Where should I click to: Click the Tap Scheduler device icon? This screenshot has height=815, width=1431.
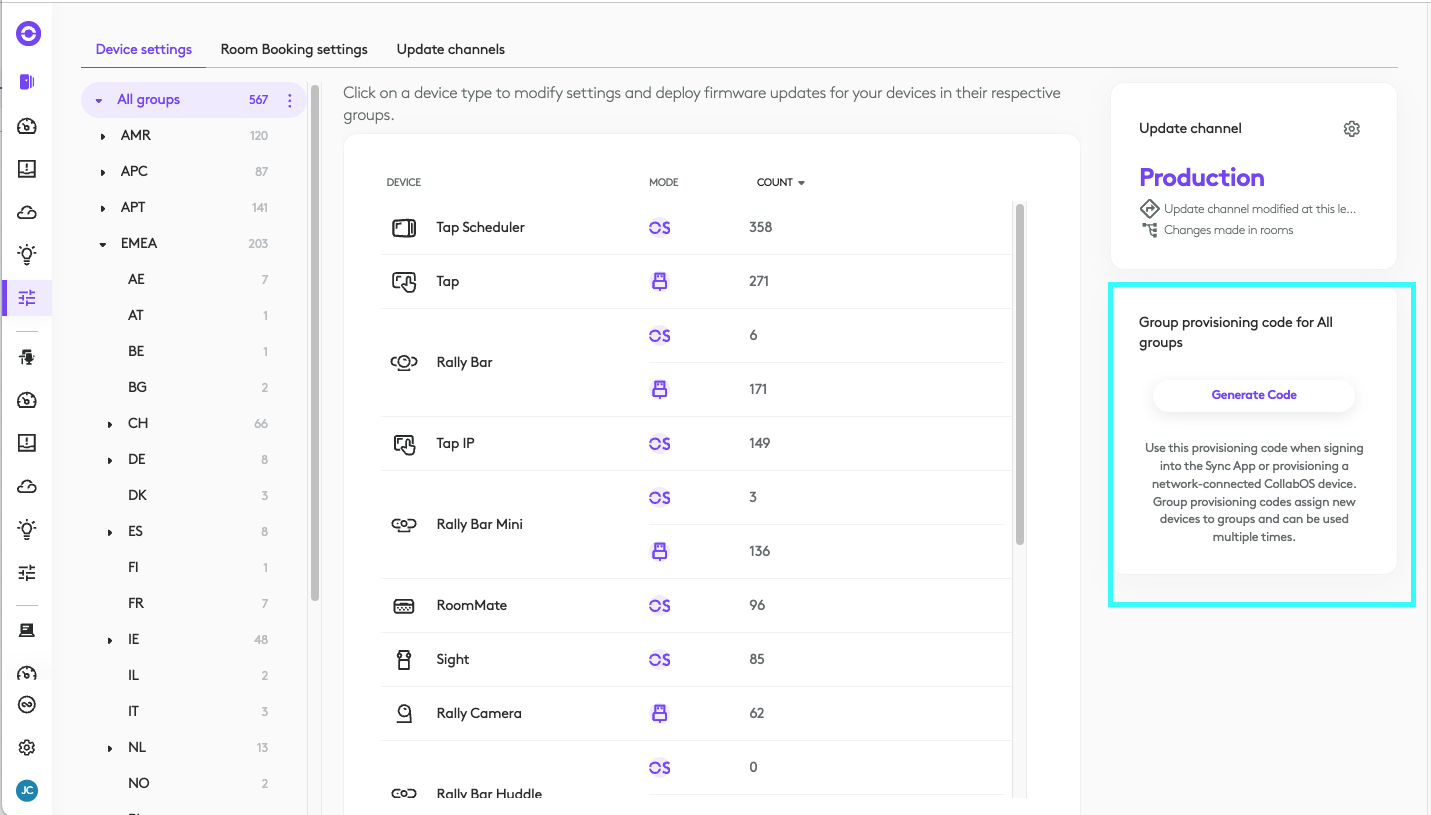pyautogui.click(x=403, y=228)
